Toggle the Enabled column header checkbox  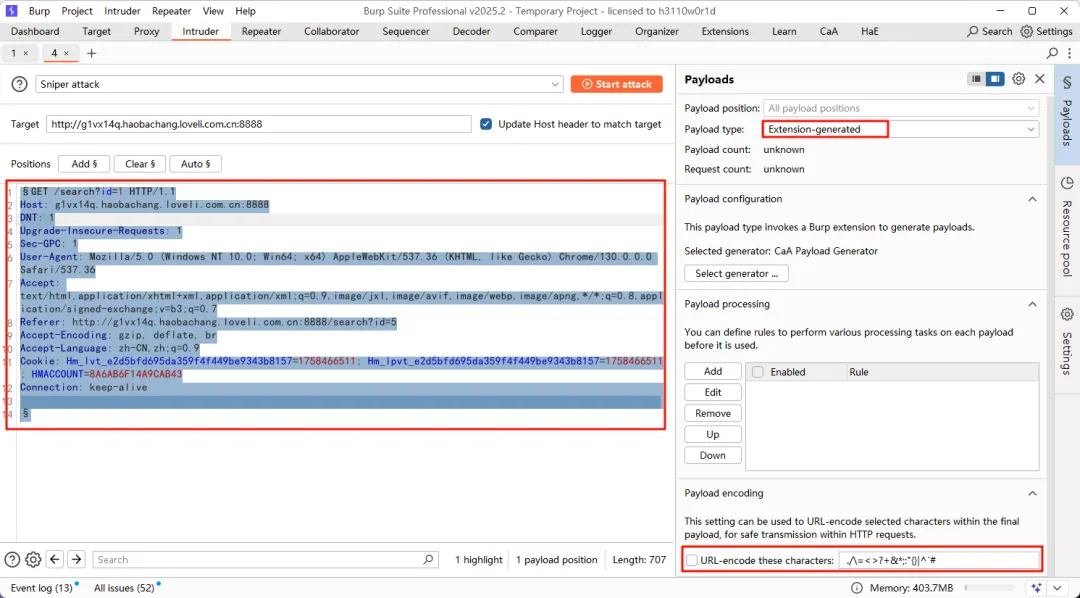(758, 372)
